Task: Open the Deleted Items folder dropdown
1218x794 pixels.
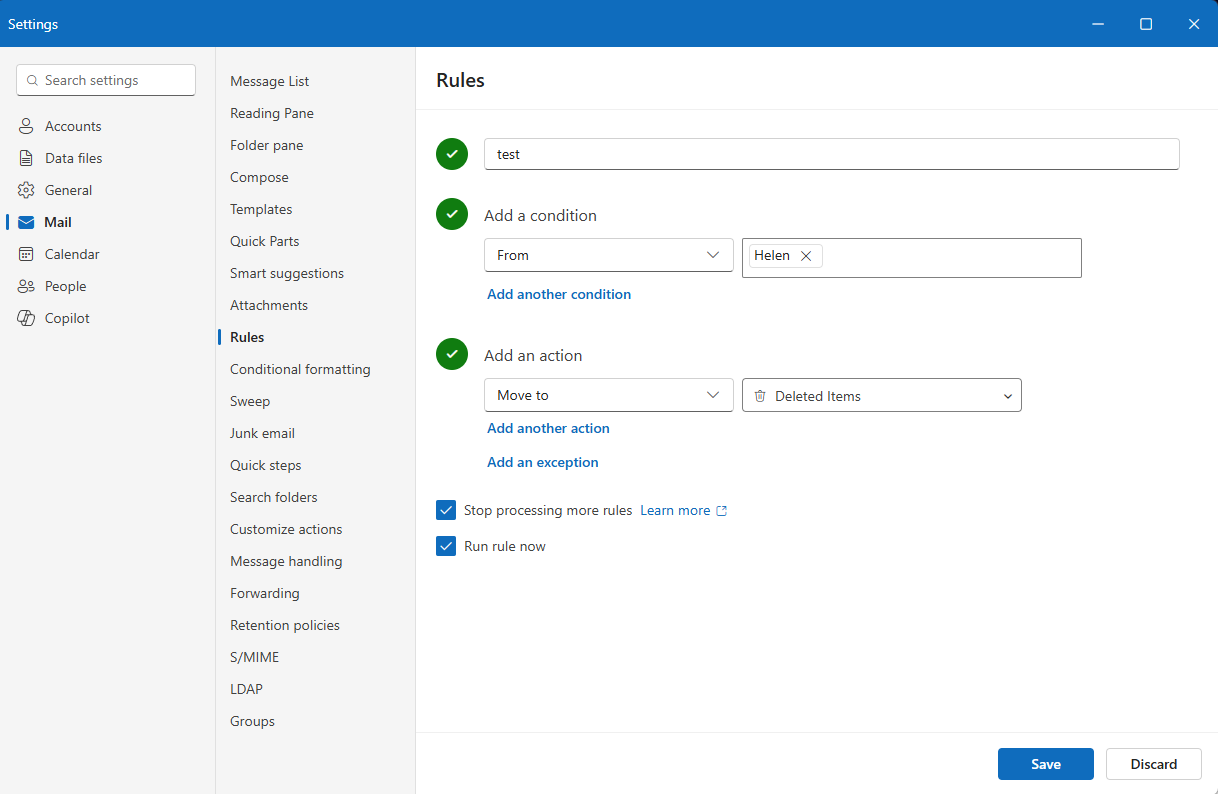Action: point(882,395)
